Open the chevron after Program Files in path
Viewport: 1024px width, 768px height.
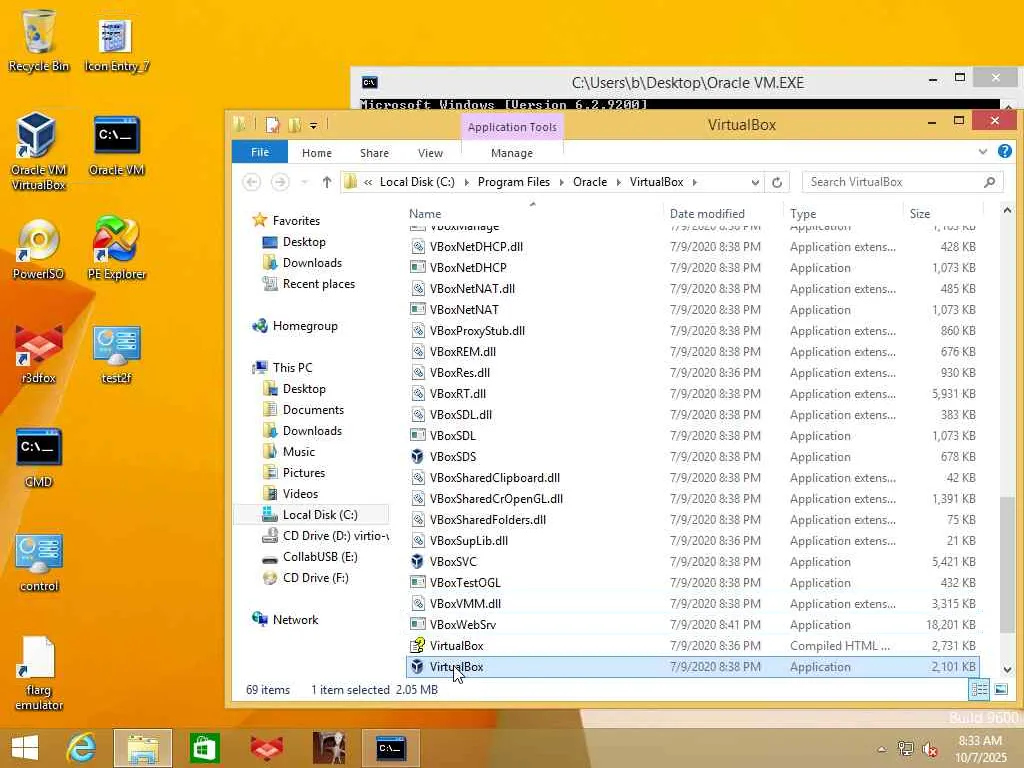pyautogui.click(x=562, y=182)
